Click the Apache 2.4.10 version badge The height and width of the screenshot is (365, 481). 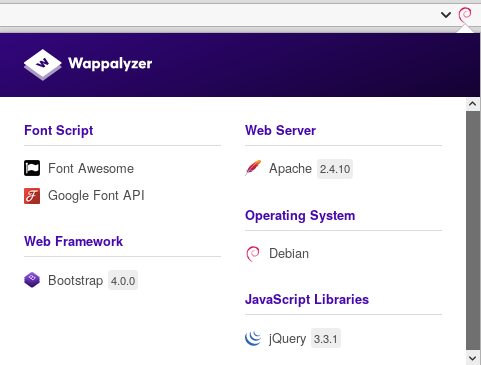(335, 169)
